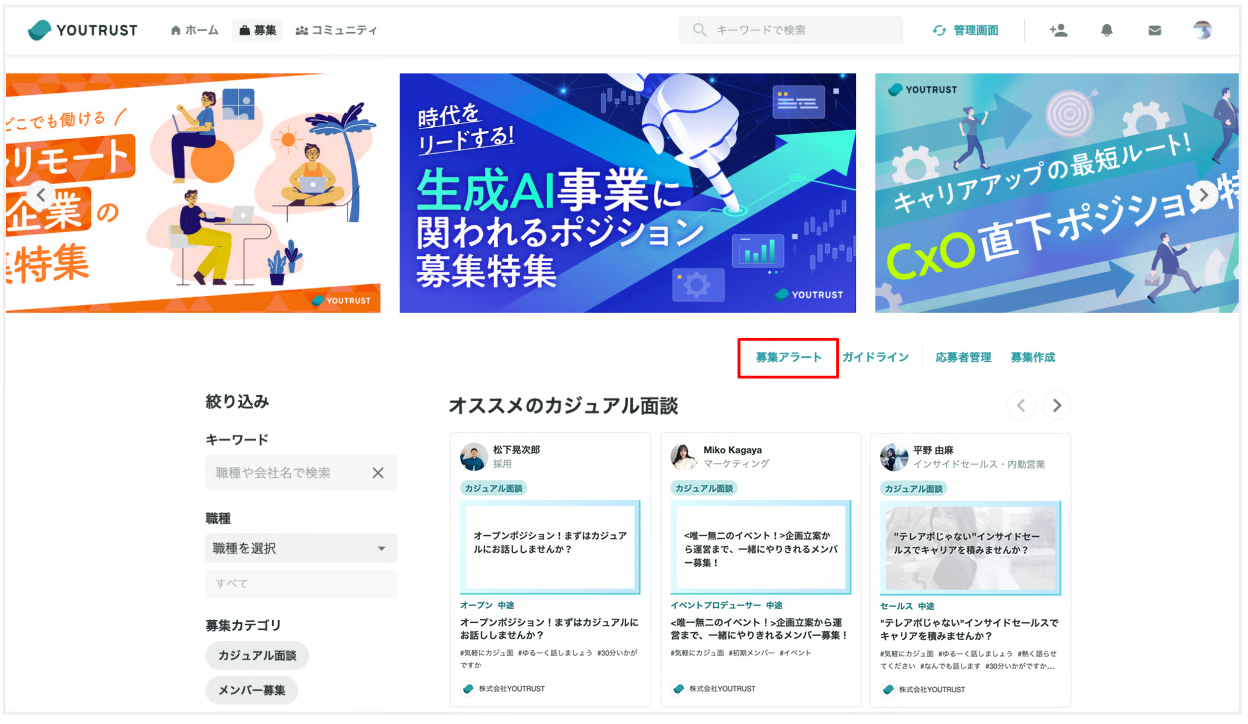Open title インサイドセールスでキャリアを積みませんか？
This screenshot has height=724, width=1248.
pos(969,628)
